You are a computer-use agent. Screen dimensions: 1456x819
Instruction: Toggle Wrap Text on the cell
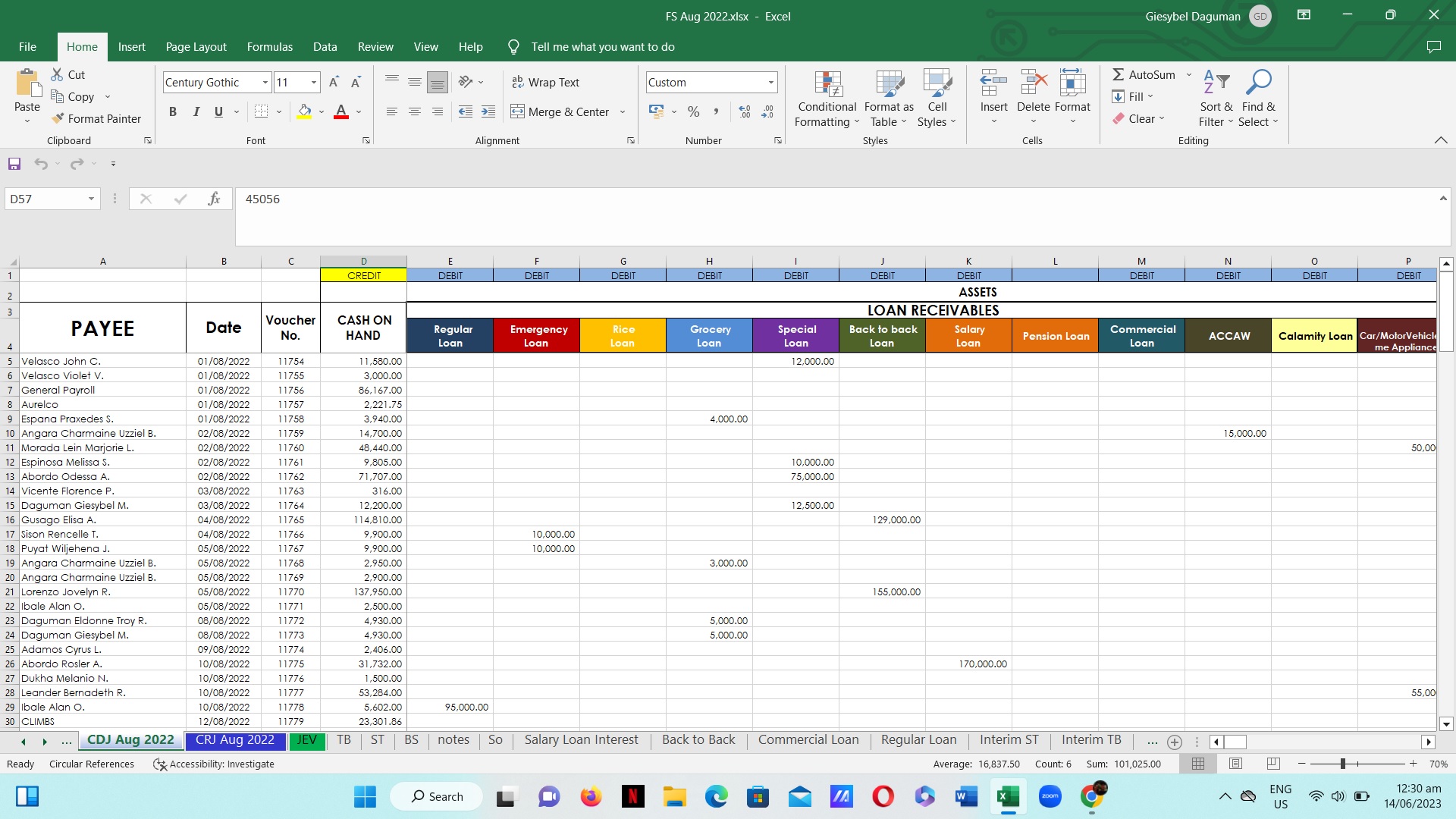(x=545, y=83)
